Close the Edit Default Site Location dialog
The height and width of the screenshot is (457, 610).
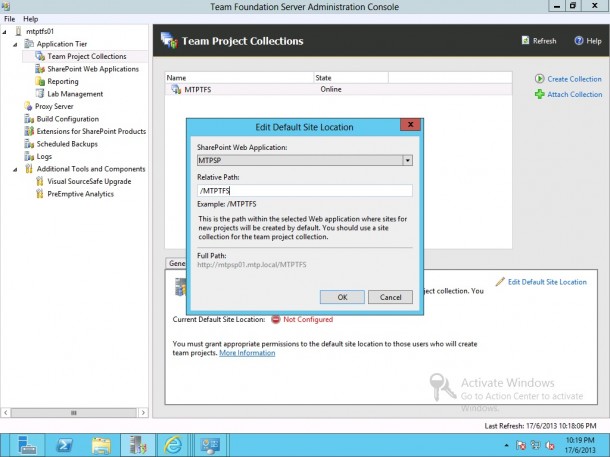point(410,124)
